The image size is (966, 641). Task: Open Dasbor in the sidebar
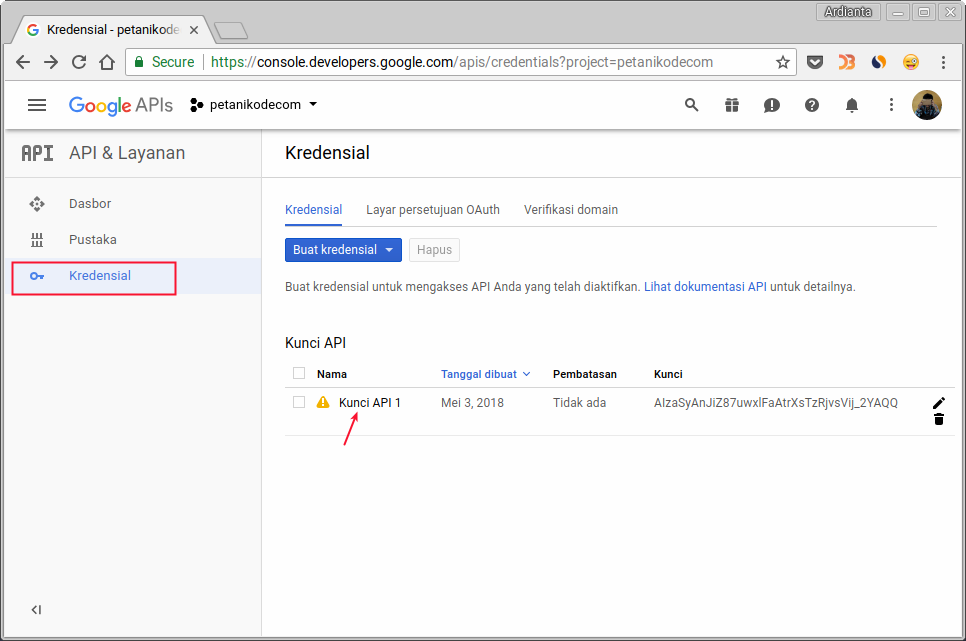(x=90, y=204)
